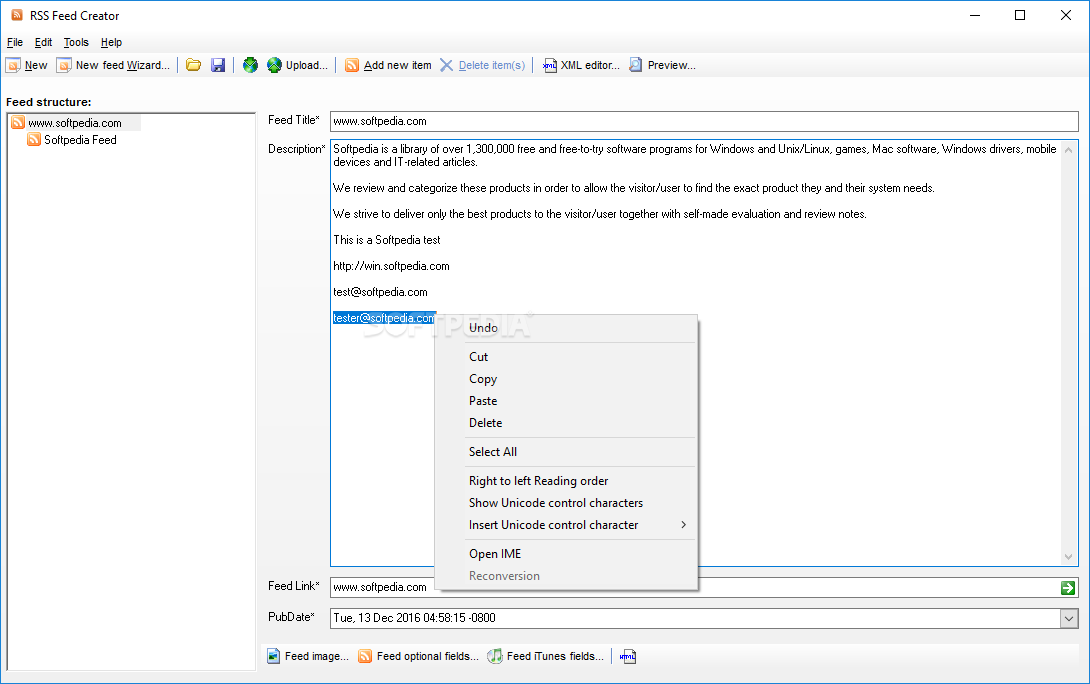Open Feed image settings
The image size is (1090, 684).
click(x=308, y=656)
